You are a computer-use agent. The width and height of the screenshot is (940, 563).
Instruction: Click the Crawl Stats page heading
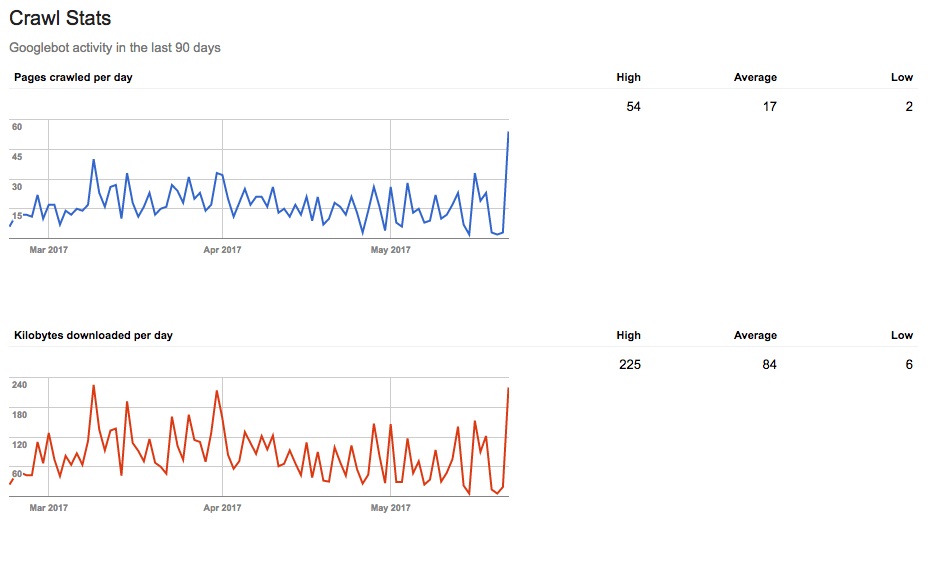(60, 18)
